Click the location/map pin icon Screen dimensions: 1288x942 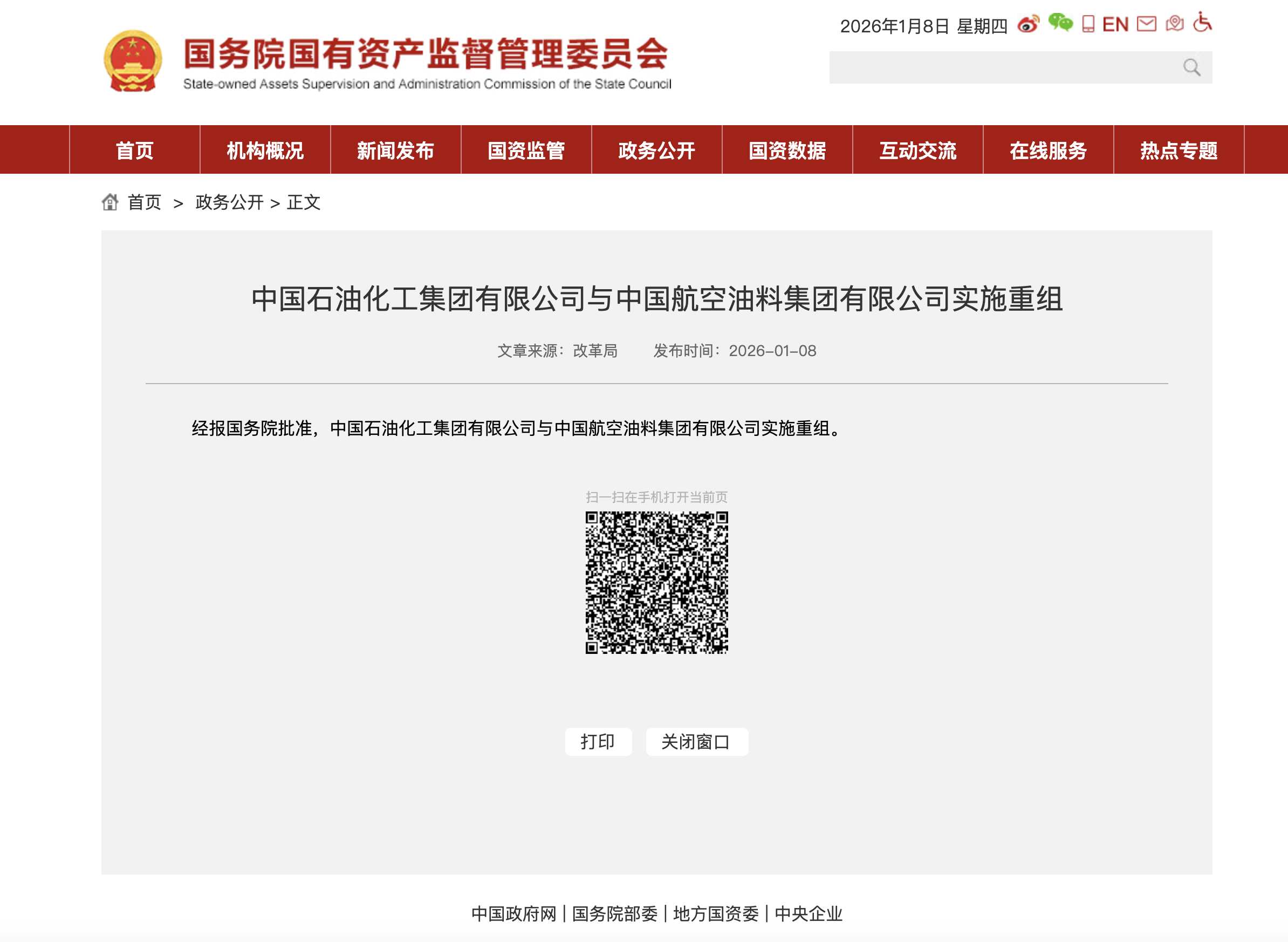click(x=1175, y=24)
